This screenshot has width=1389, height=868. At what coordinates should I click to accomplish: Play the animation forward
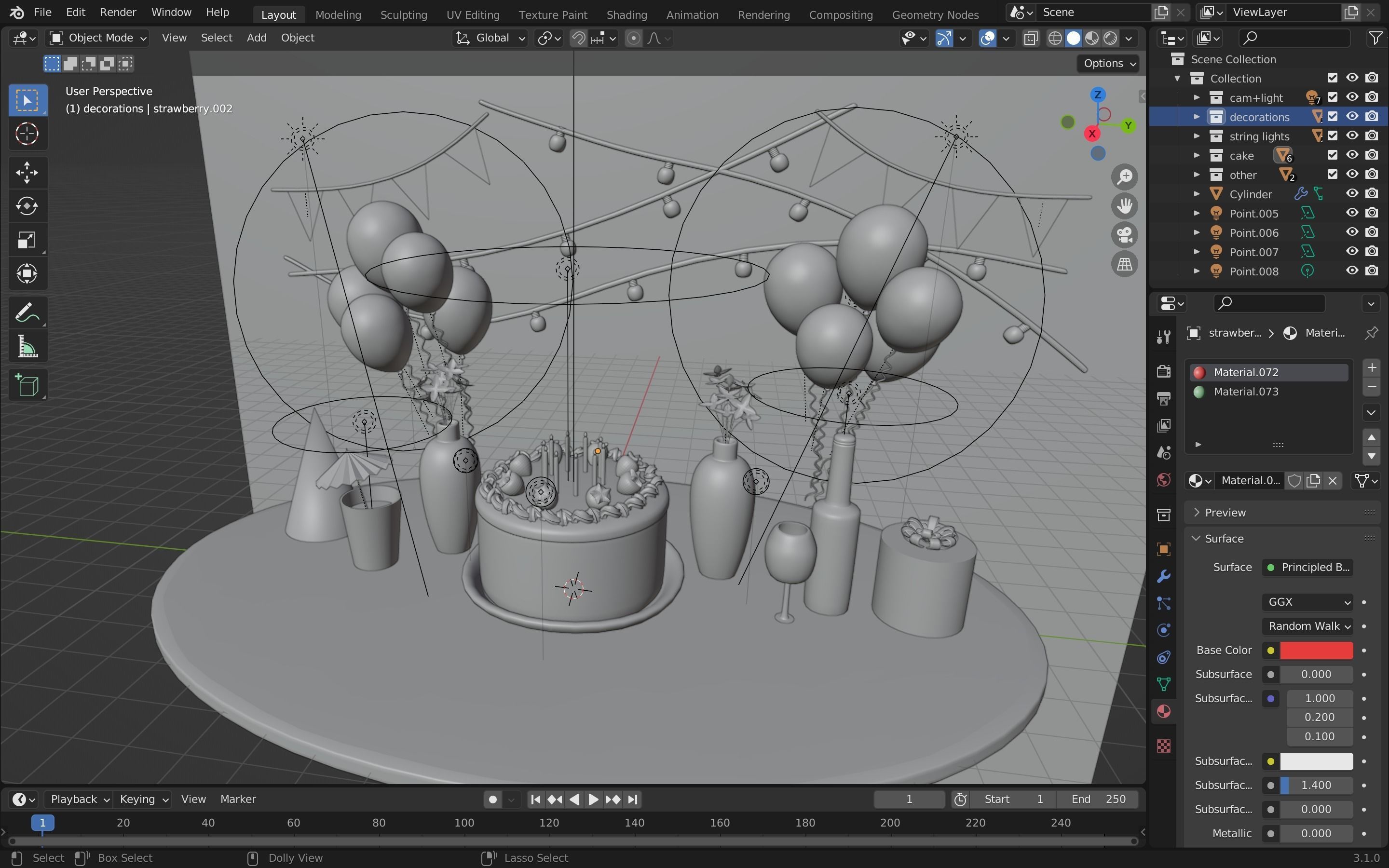pyautogui.click(x=593, y=799)
